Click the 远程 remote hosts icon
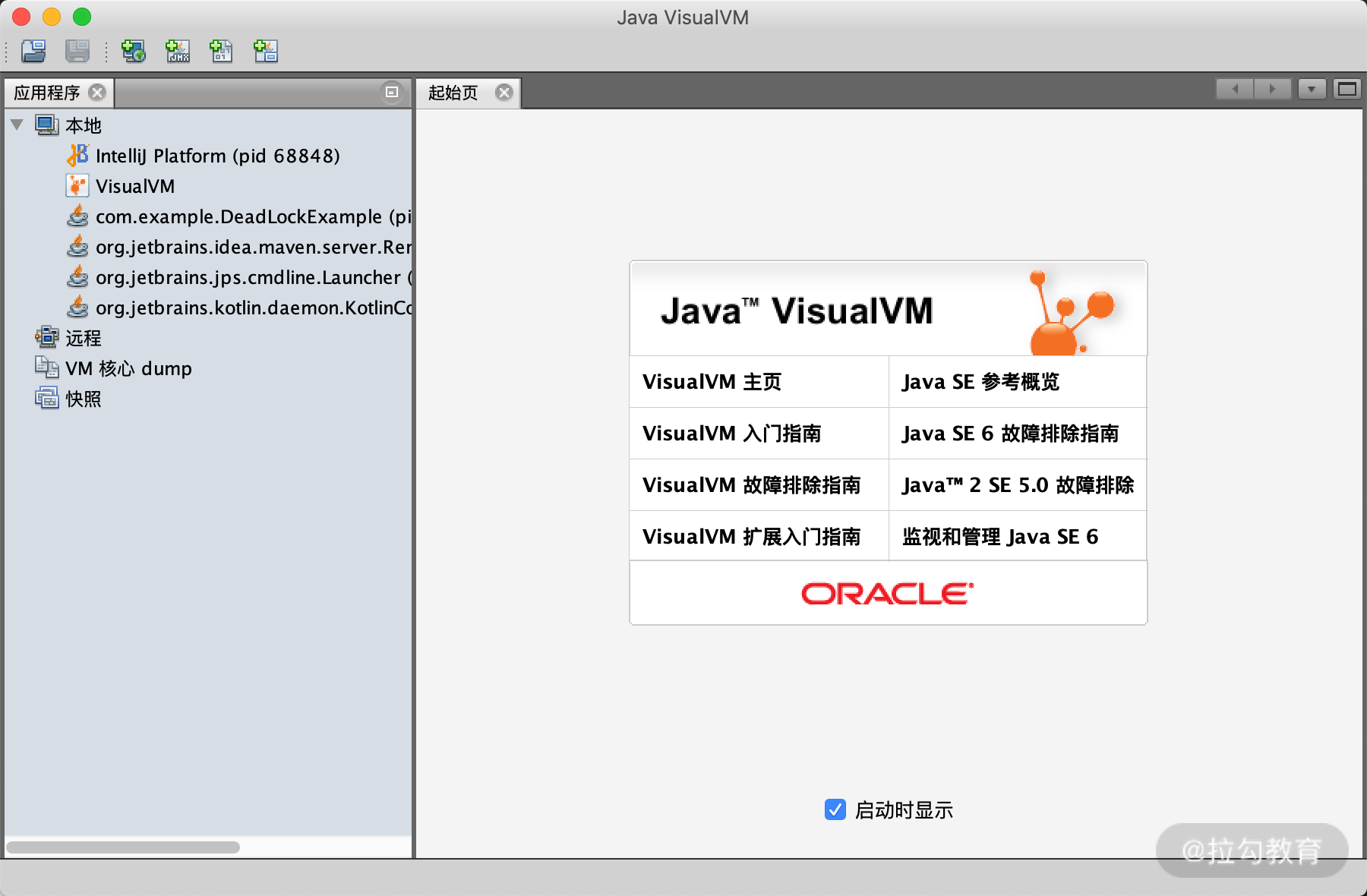Viewport: 1367px width, 896px height. tap(47, 337)
